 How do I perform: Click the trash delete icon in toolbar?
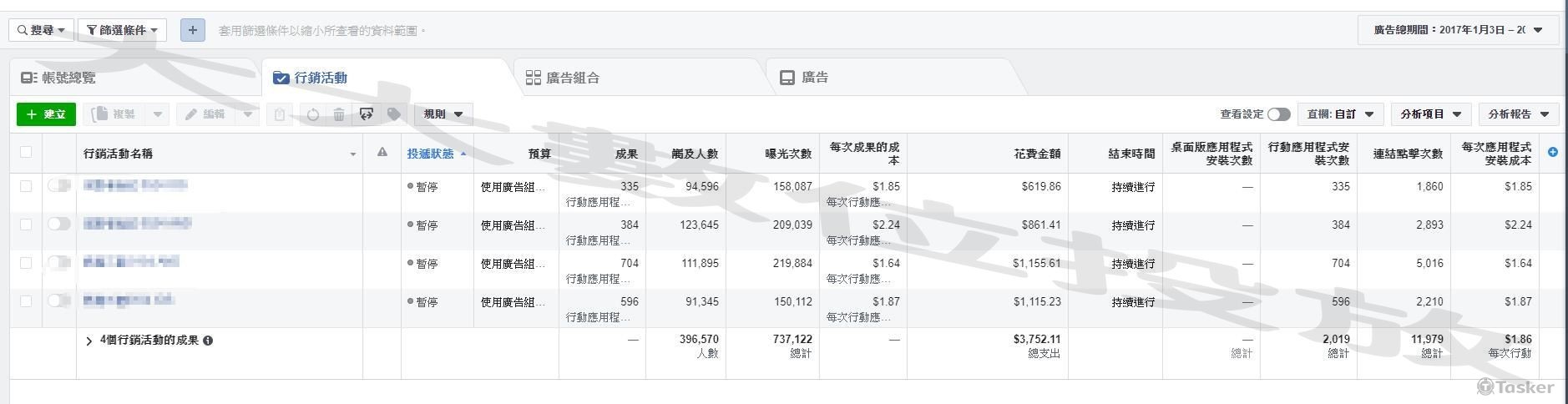point(338,114)
